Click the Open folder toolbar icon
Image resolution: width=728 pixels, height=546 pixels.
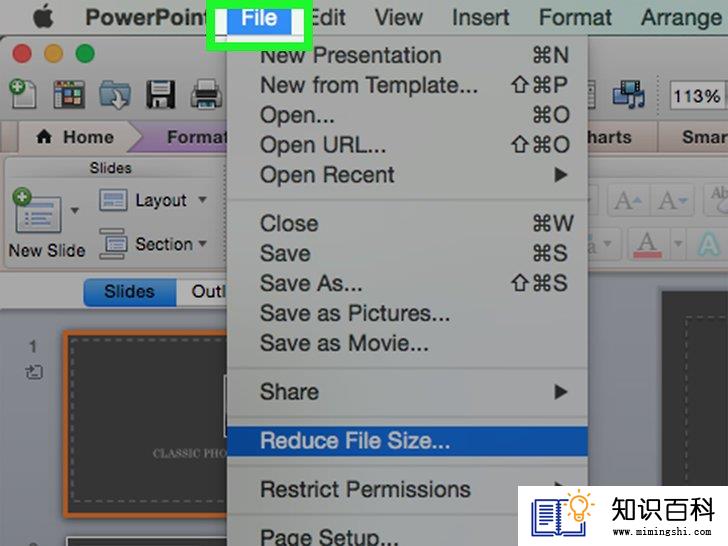115,94
